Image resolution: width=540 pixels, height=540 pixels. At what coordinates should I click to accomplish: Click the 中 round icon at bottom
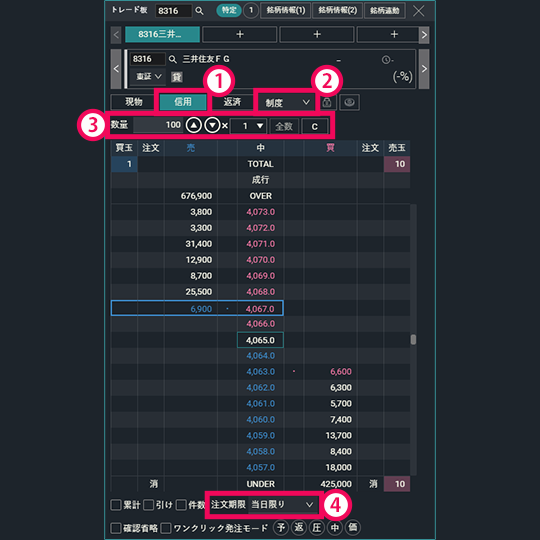[x=334, y=527]
